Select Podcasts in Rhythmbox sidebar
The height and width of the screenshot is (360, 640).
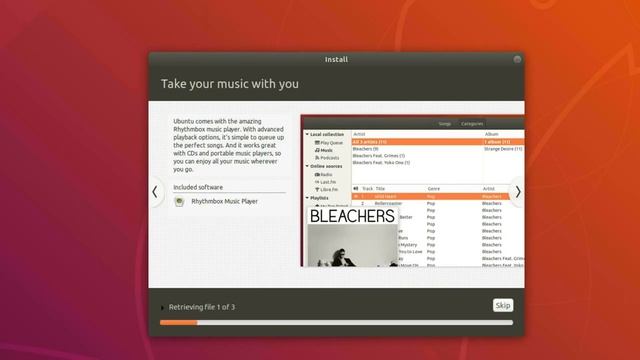click(327, 158)
